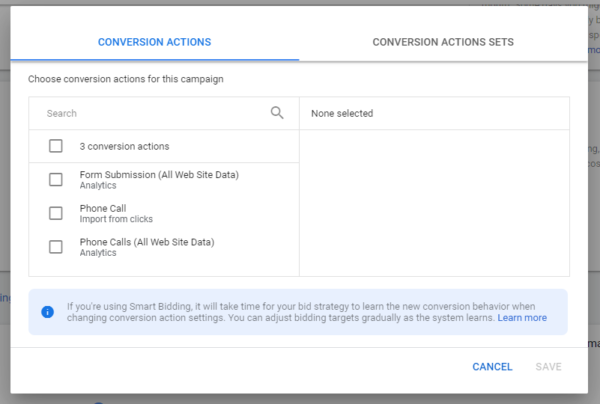Click the Phone Calls (All Web Site Data) label
This screenshot has width=600, height=404.
(147, 241)
